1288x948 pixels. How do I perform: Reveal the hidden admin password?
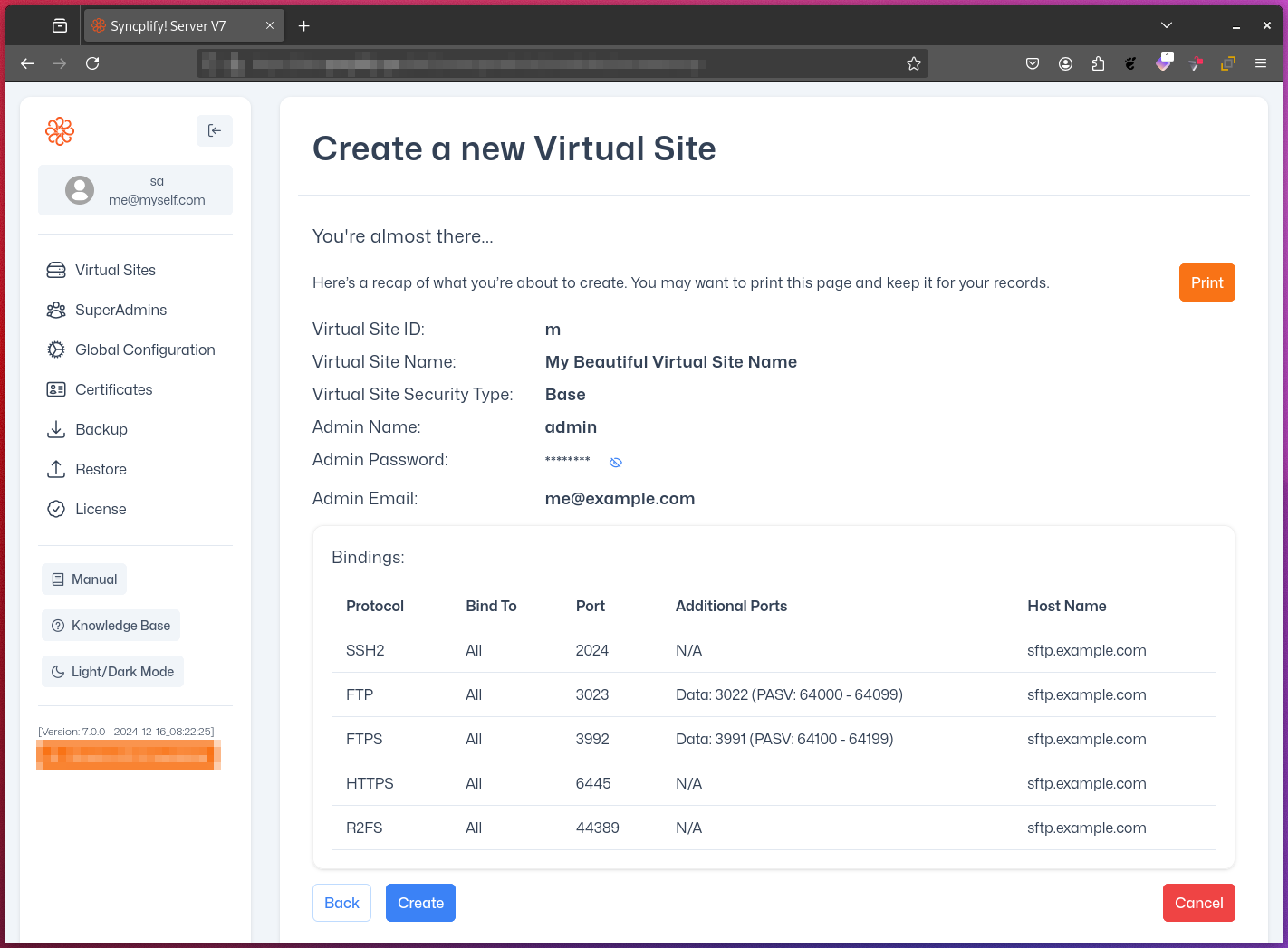coord(616,462)
